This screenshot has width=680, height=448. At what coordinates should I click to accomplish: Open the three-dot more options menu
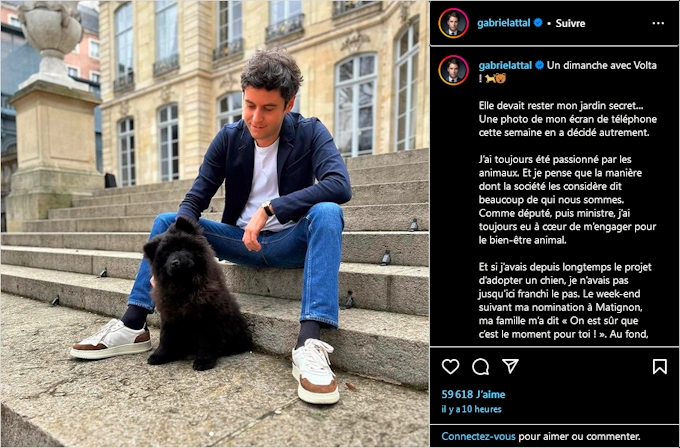[x=658, y=23]
